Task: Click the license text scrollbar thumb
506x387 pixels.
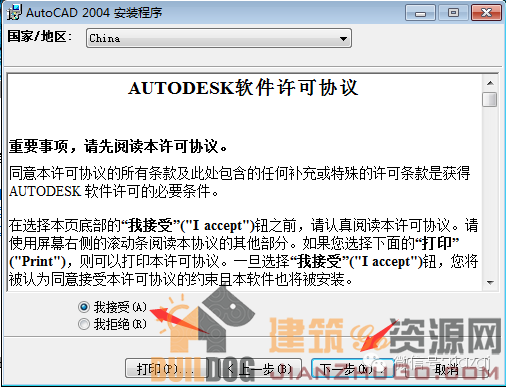Action: point(490,99)
